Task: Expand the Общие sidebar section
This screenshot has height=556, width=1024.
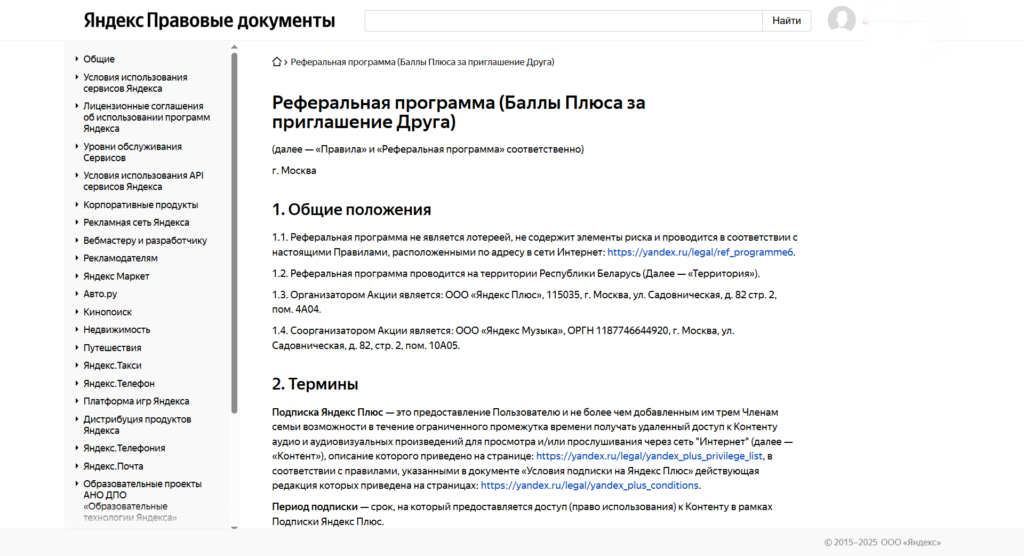Action: pyautogui.click(x=99, y=59)
